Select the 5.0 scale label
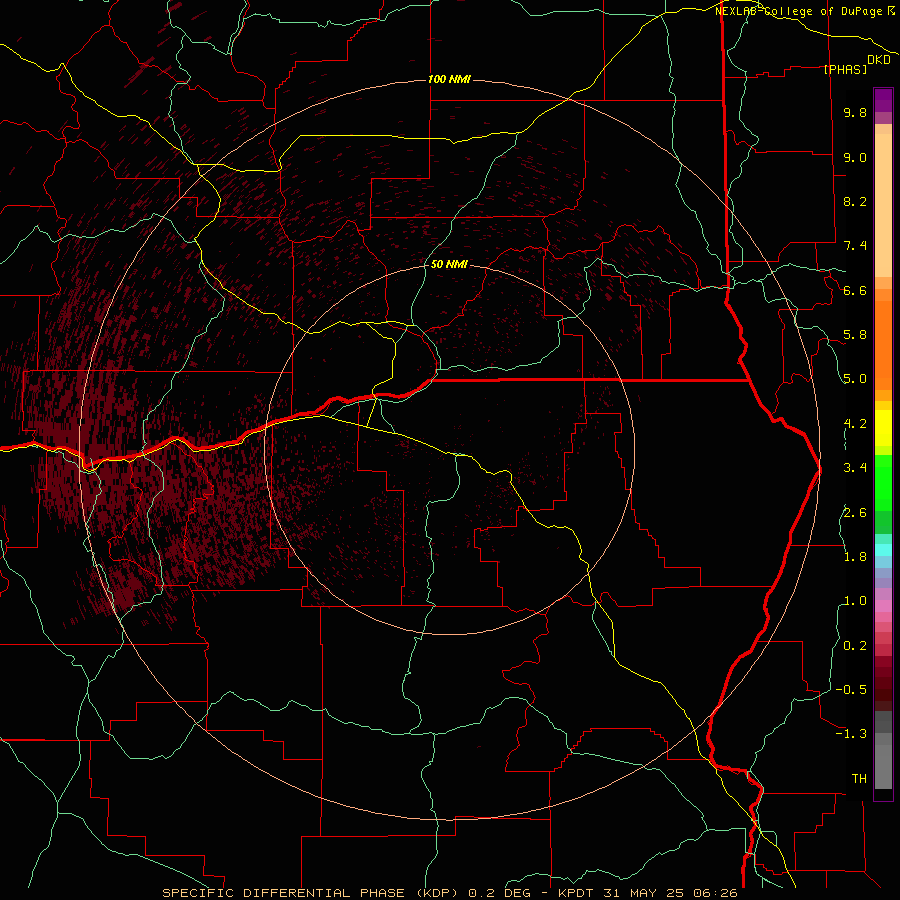This screenshot has height=900, width=900. [855, 379]
